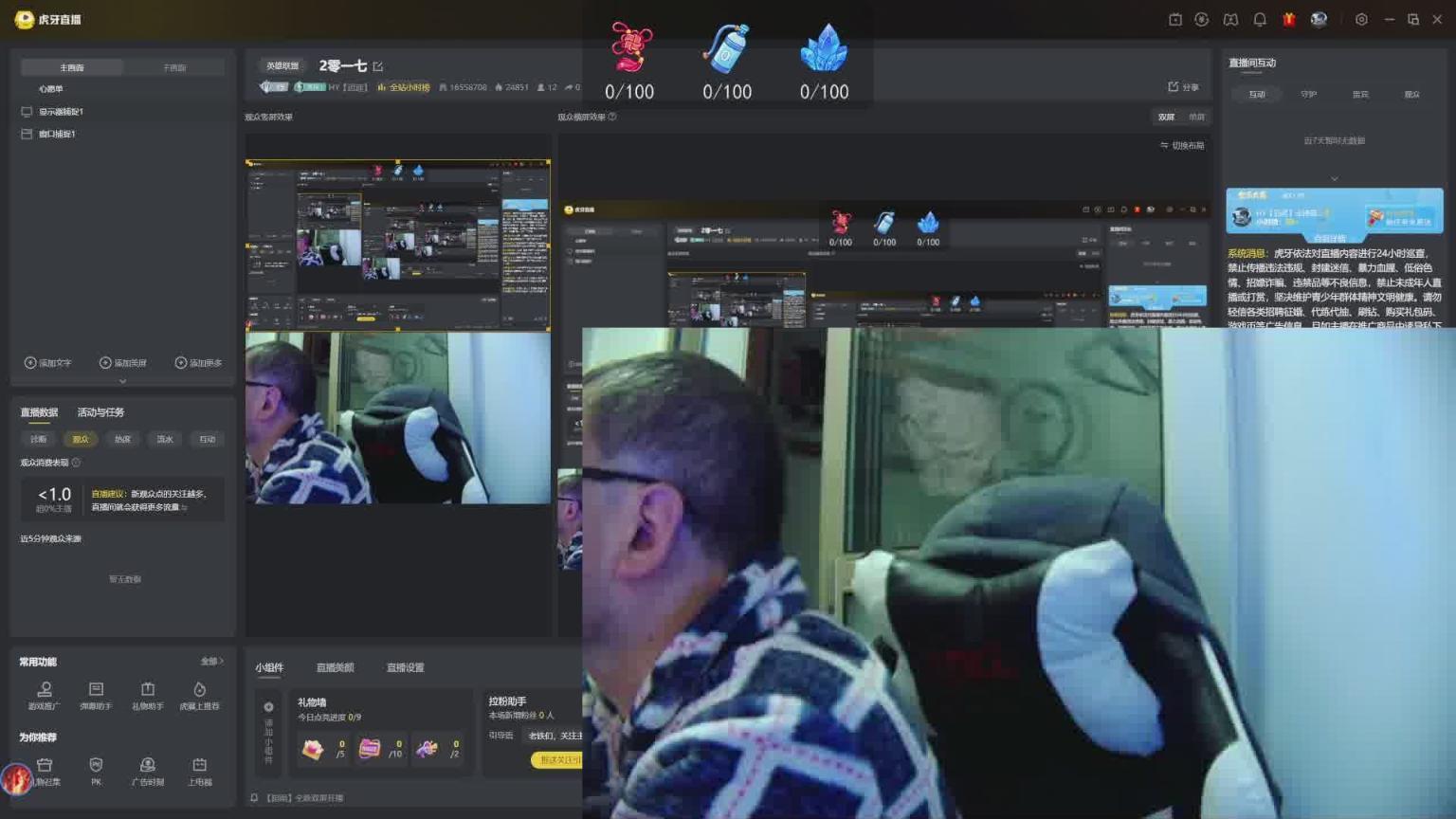The height and width of the screenshot is (819, 1456).
Task: Open 礼物助手 gift assistant icon
Action: [x=148, y=695]
